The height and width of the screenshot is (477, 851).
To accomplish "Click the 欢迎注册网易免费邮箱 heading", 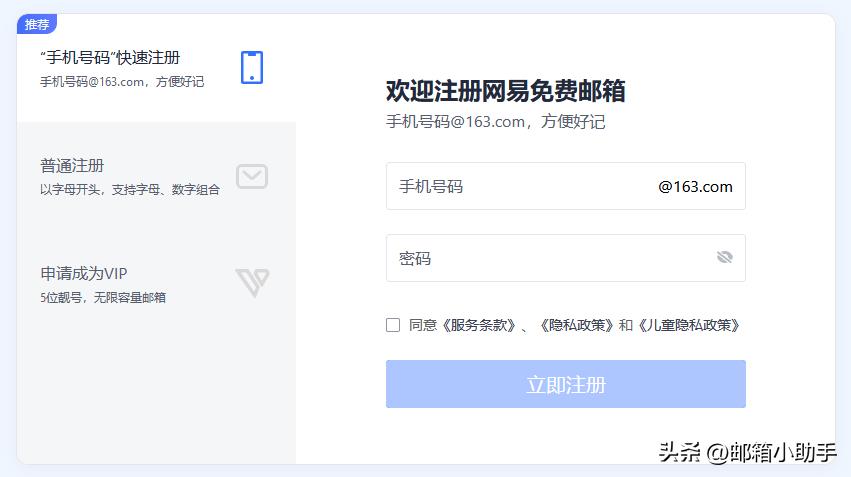I will tap(505, 91).
